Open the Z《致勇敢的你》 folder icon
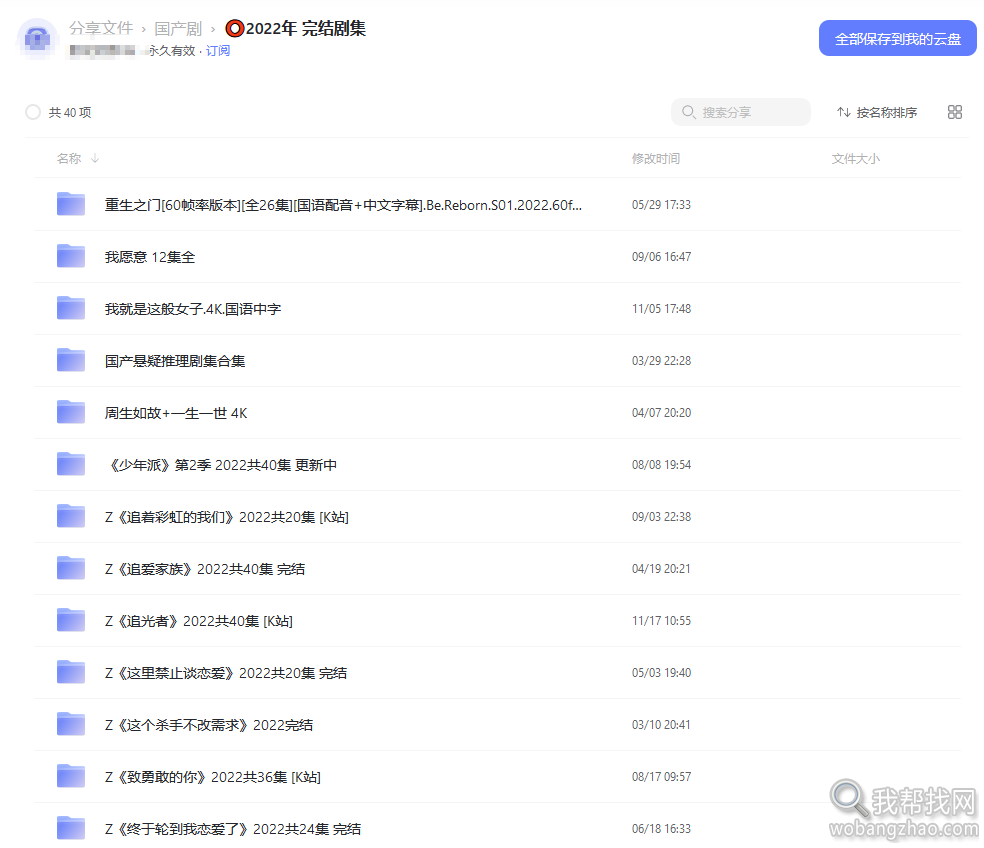984x848 pixels. pyautogui.click(x=71, y=777)
